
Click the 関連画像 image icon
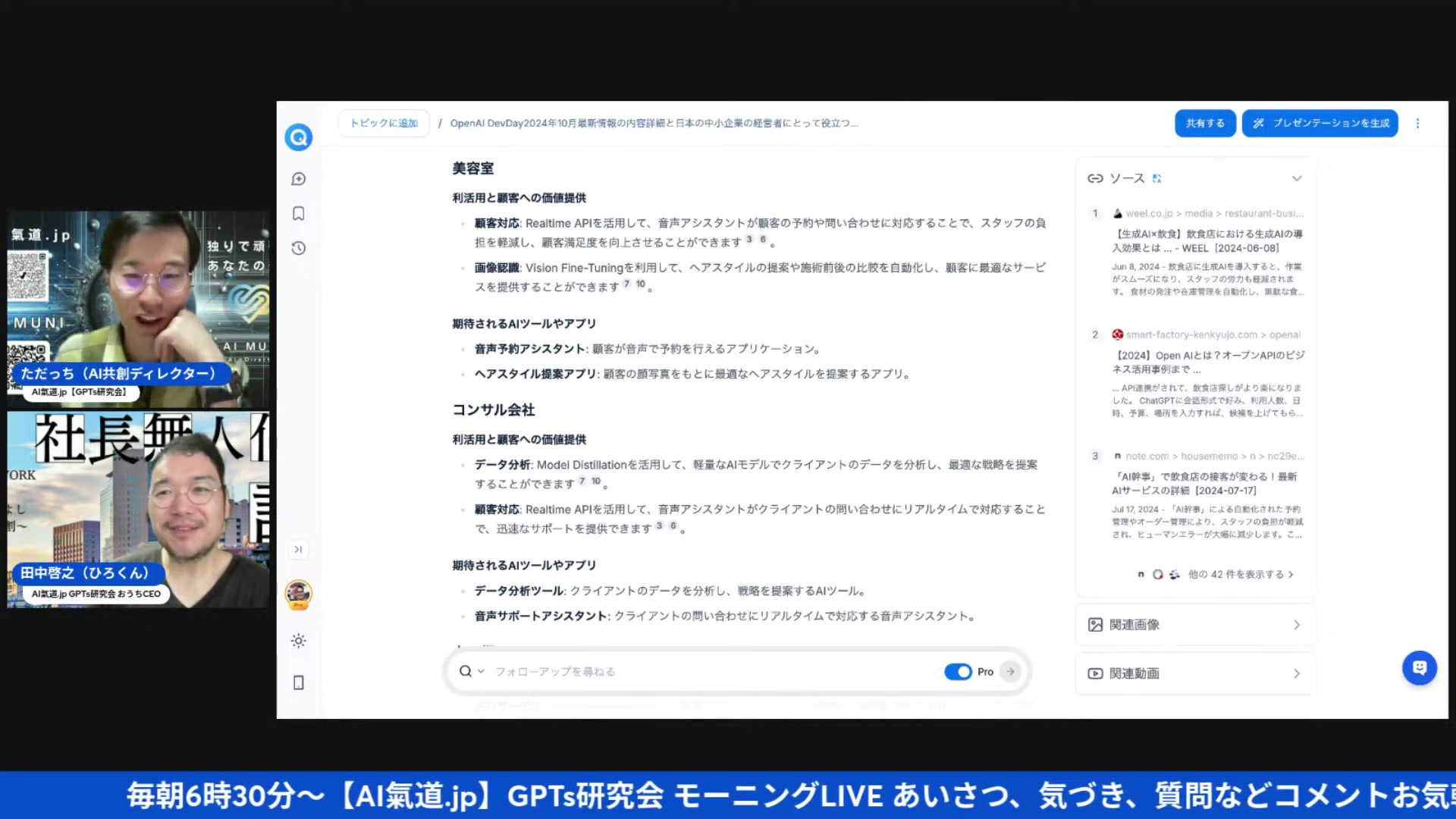(x=1095, y=625)
